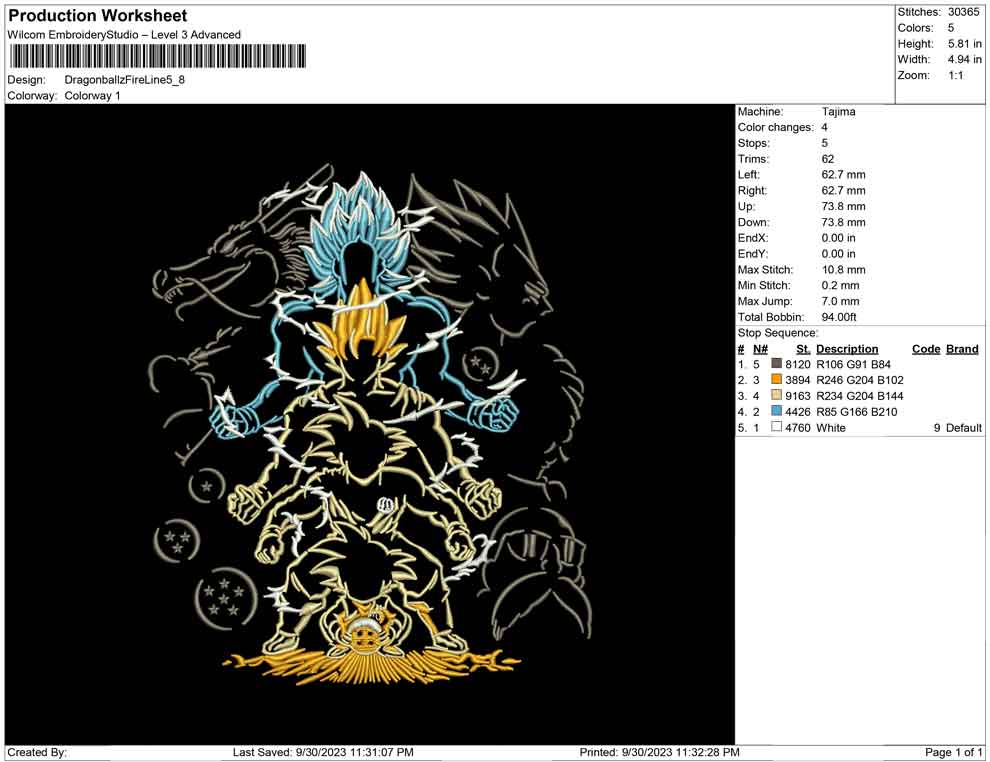Click the "Stops:" label

[754, 143]
